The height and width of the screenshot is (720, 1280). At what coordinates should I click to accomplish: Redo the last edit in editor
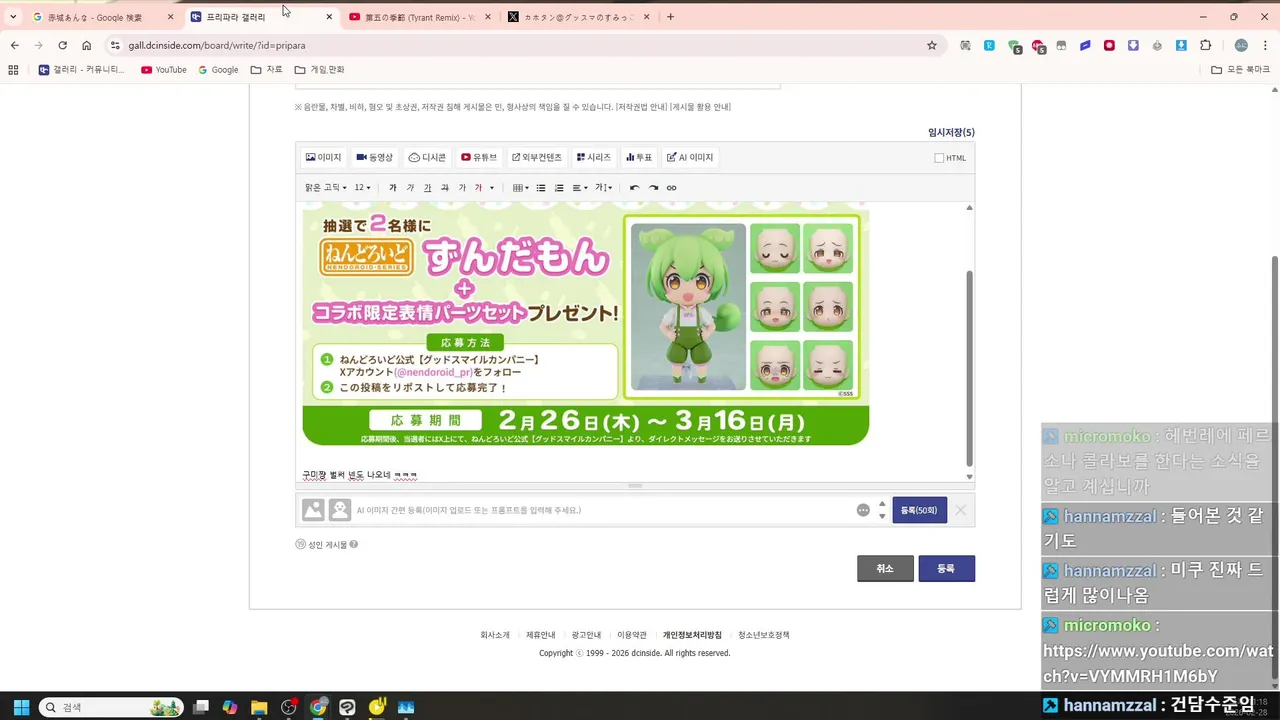[x=653, y=188]
